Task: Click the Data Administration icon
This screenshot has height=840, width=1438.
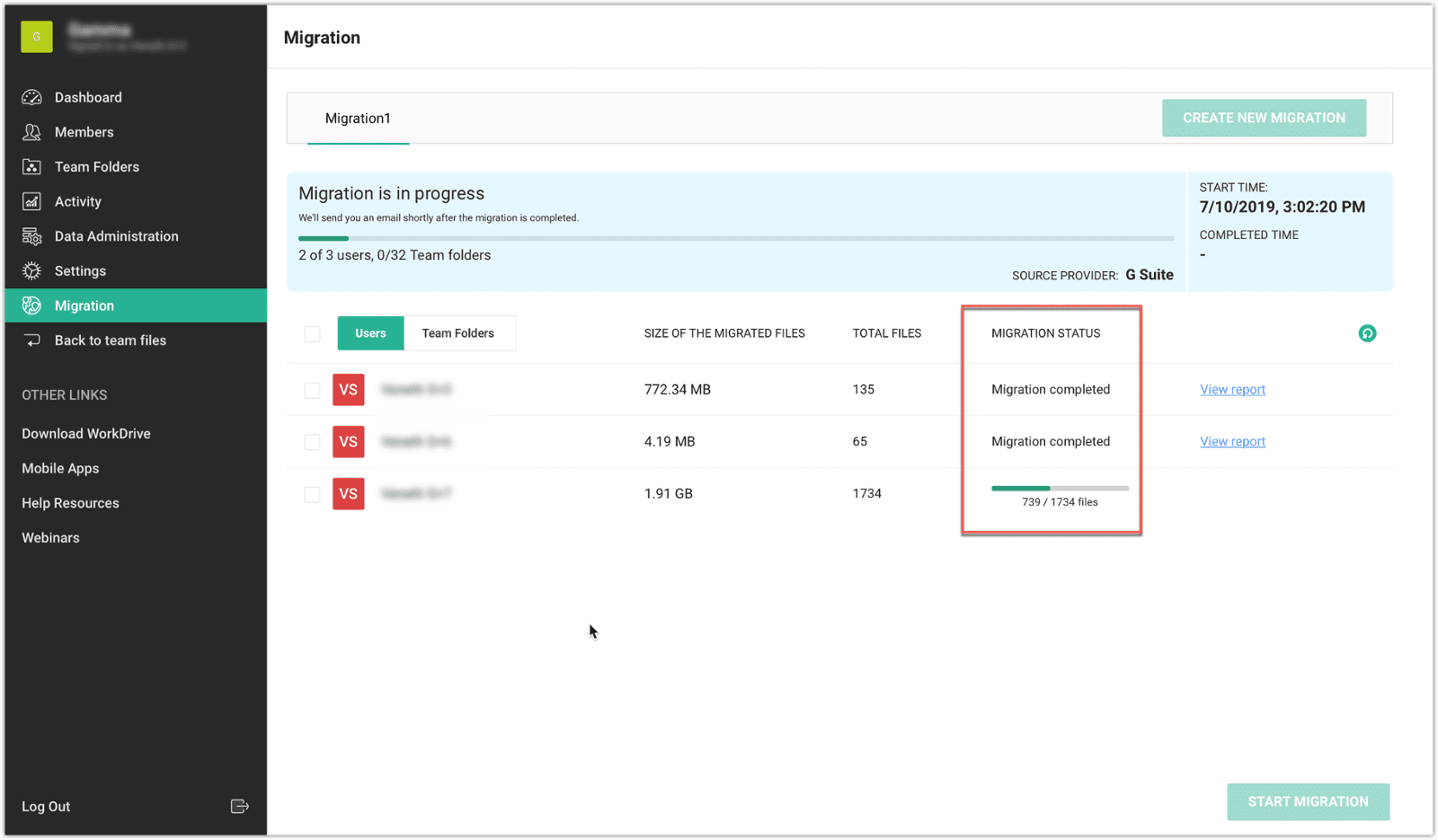Action: pyautogui.click(x=32, y=236)
